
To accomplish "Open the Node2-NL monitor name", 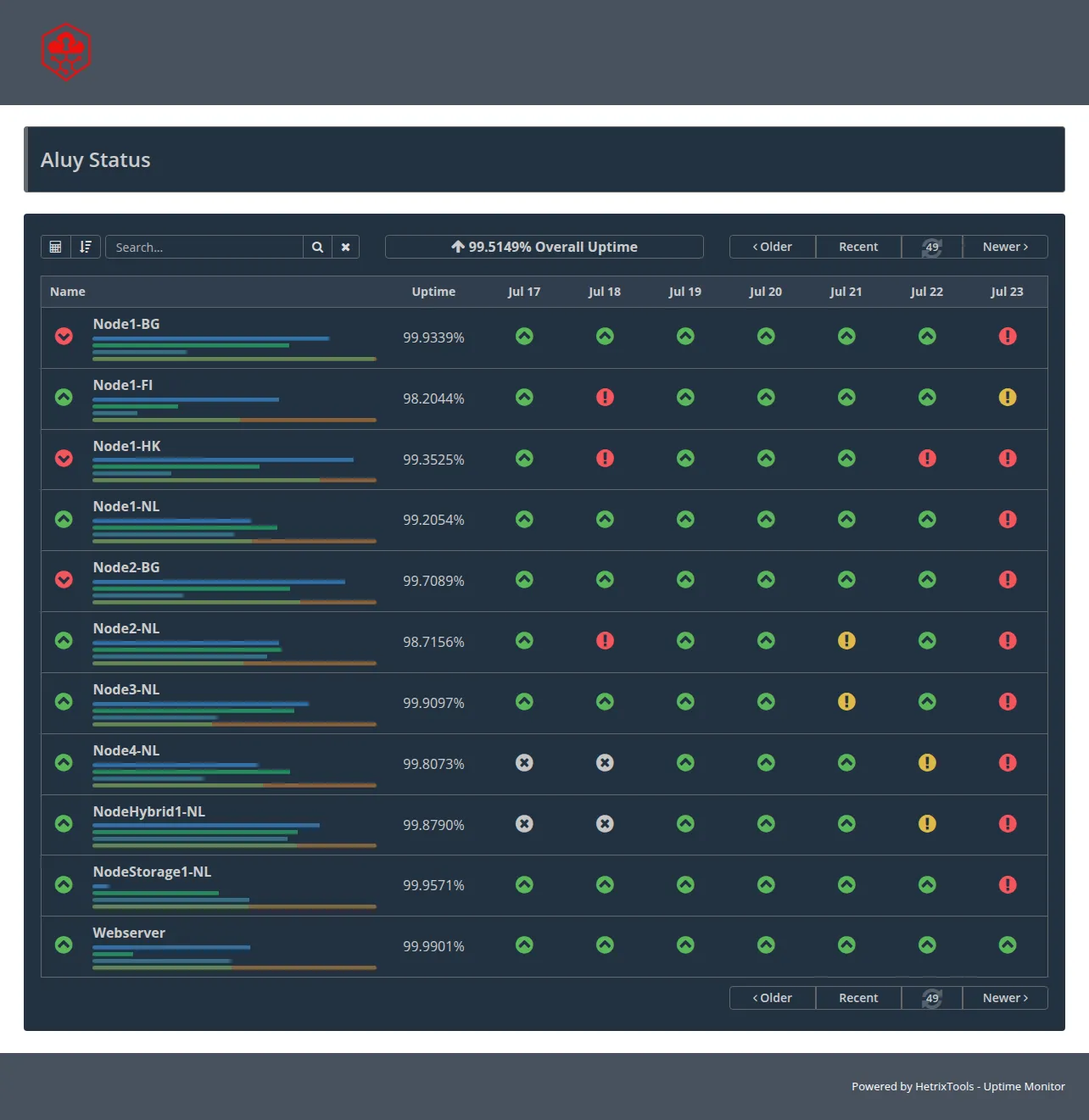I will (126, 628).
